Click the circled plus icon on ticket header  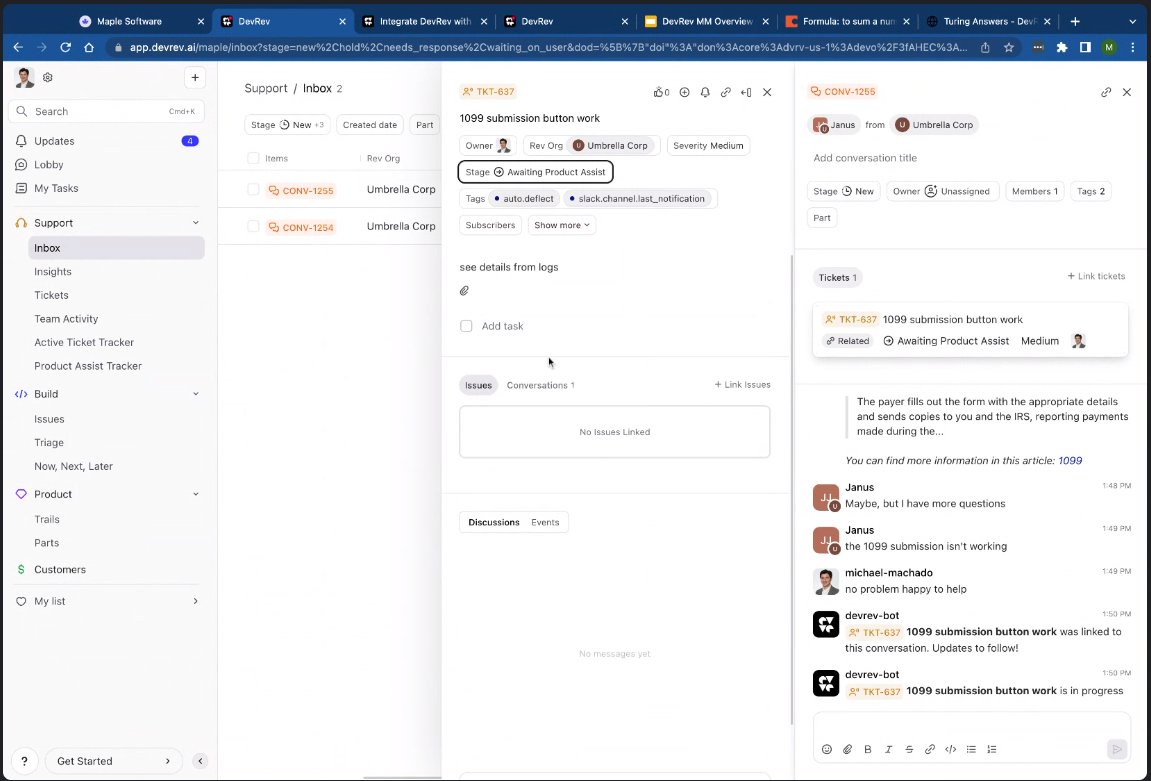click(x=684, y=92)
